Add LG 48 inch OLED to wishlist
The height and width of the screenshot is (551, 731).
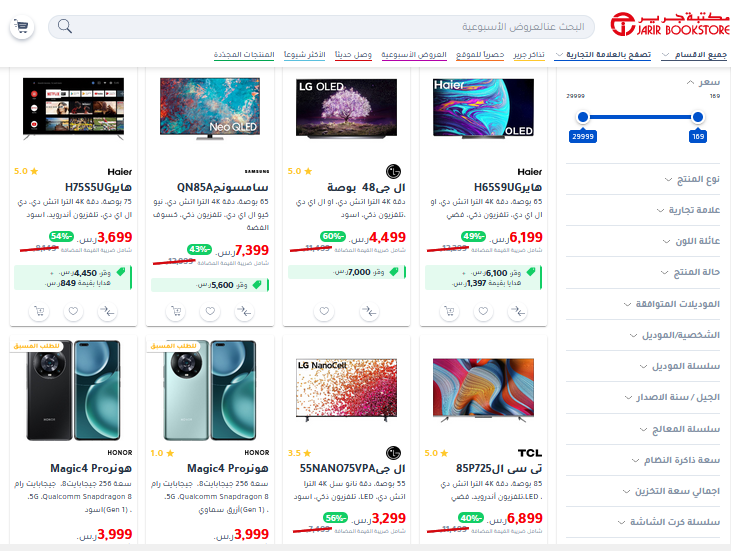324,311
